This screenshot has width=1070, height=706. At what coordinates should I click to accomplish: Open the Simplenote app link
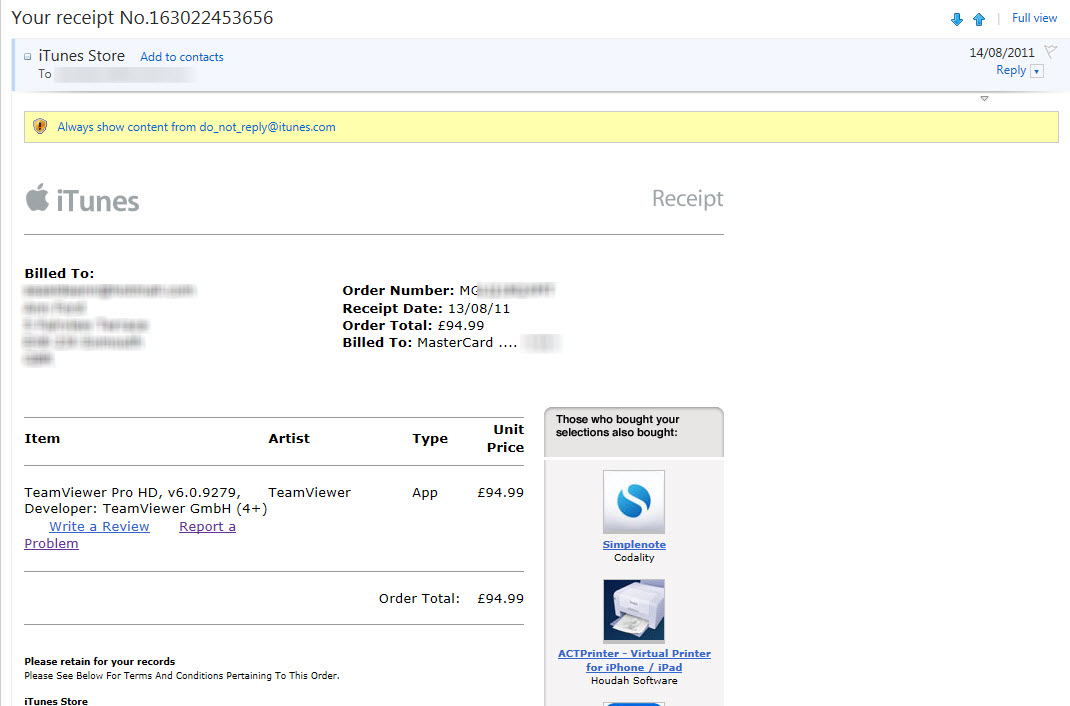pyautogui.click(x=634, y=544)
